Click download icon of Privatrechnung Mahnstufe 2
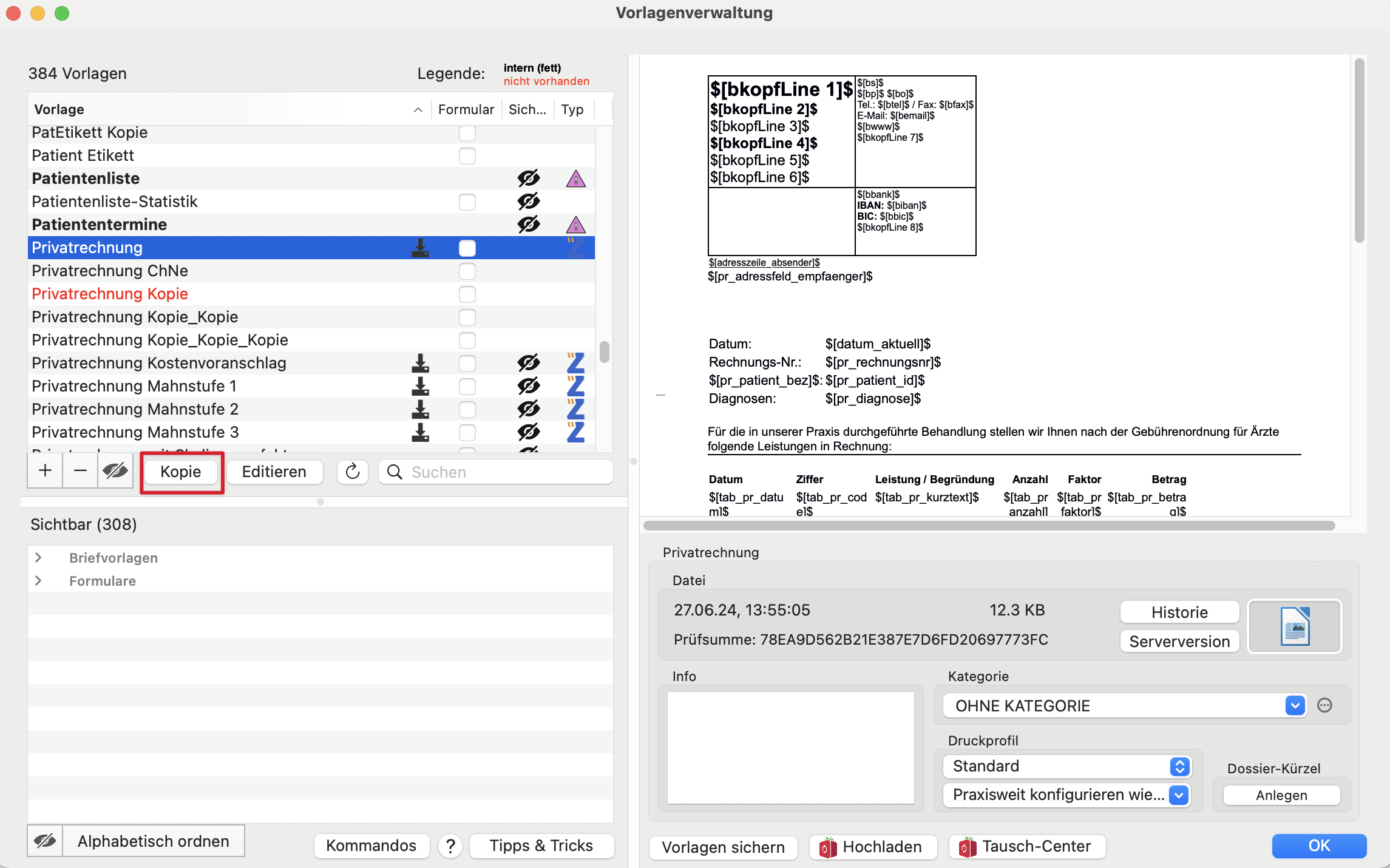The image size is (1390, 868). 420,409
